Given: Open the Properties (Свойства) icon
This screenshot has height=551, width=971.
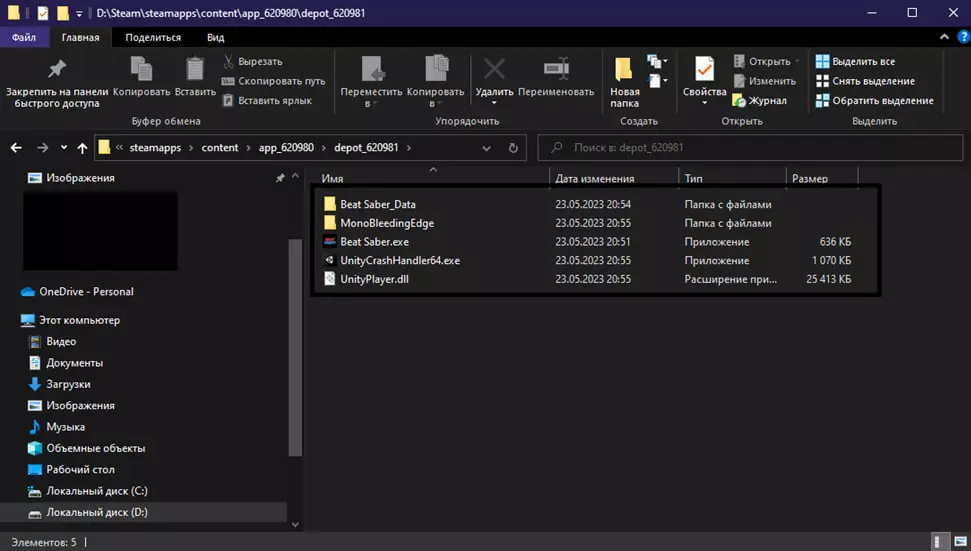Looking at the screenshot, I should click(x=704, y=70).
